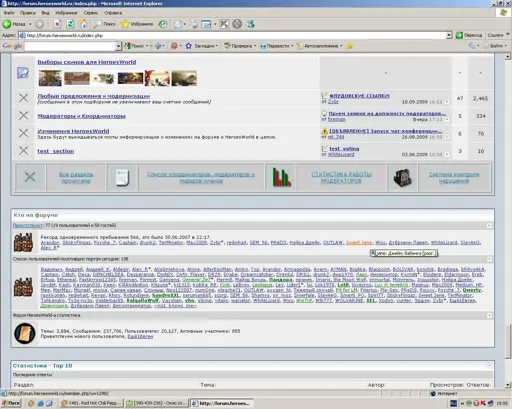
Task: Click 'ФЛУДОВСКИЕ ССЫЛКИ' last topic link
Action: [359, 96]
